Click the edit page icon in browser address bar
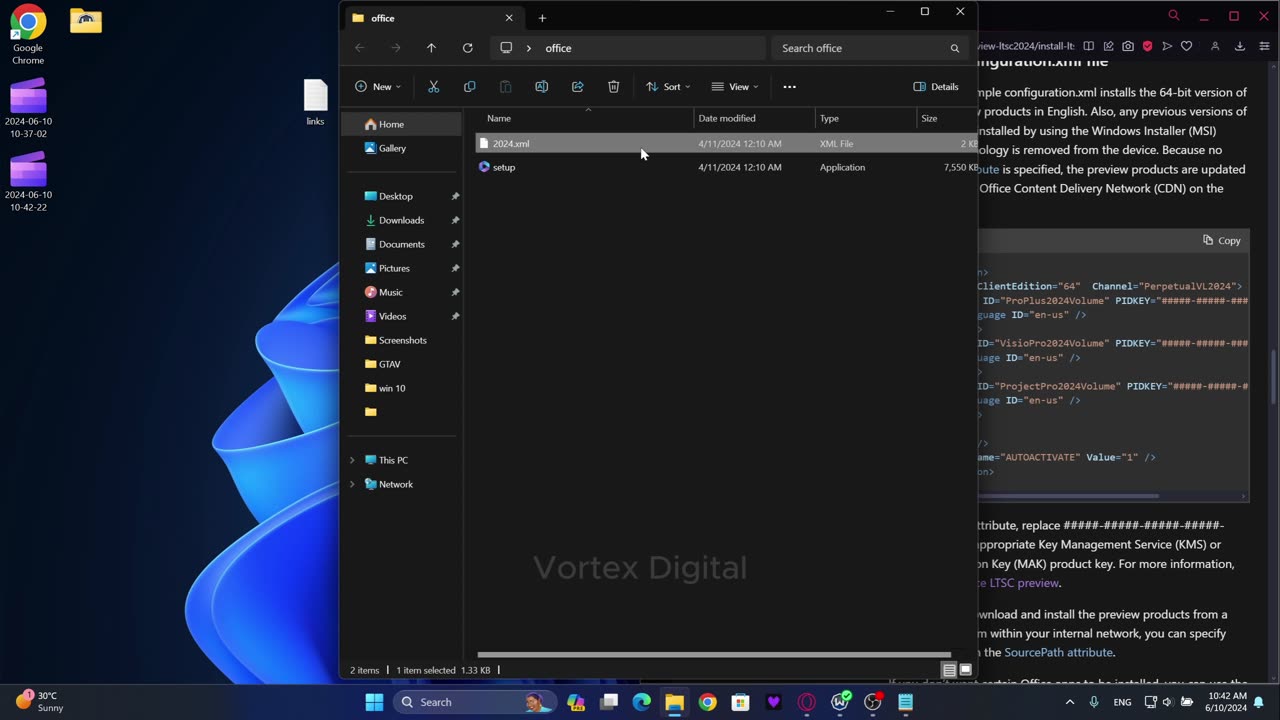Image resolution: width=1280 pixels, height=720 pixels. click(1108, 46)
